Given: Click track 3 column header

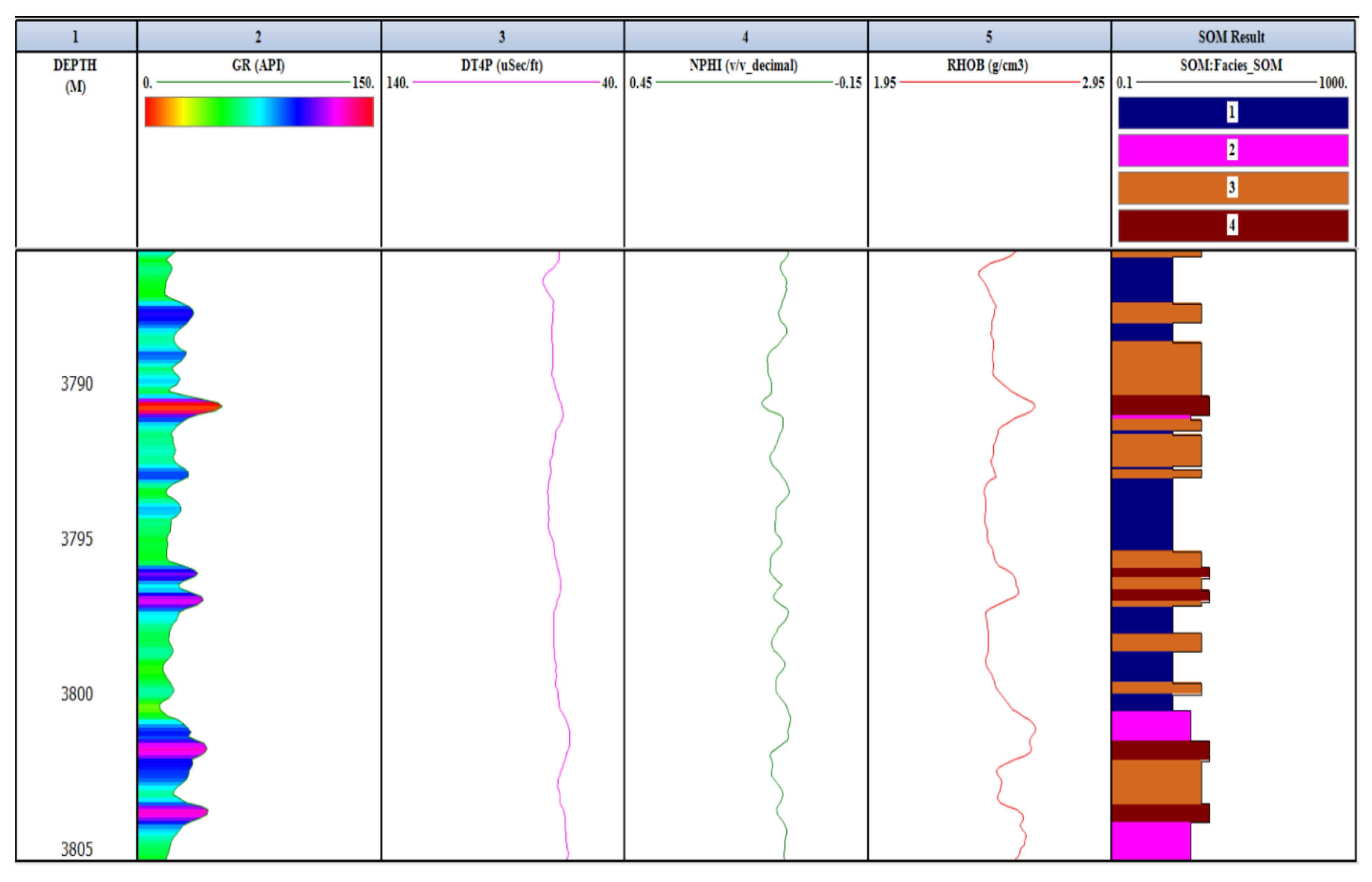Looking at the screenshot, I should click(x=502, y=37).
